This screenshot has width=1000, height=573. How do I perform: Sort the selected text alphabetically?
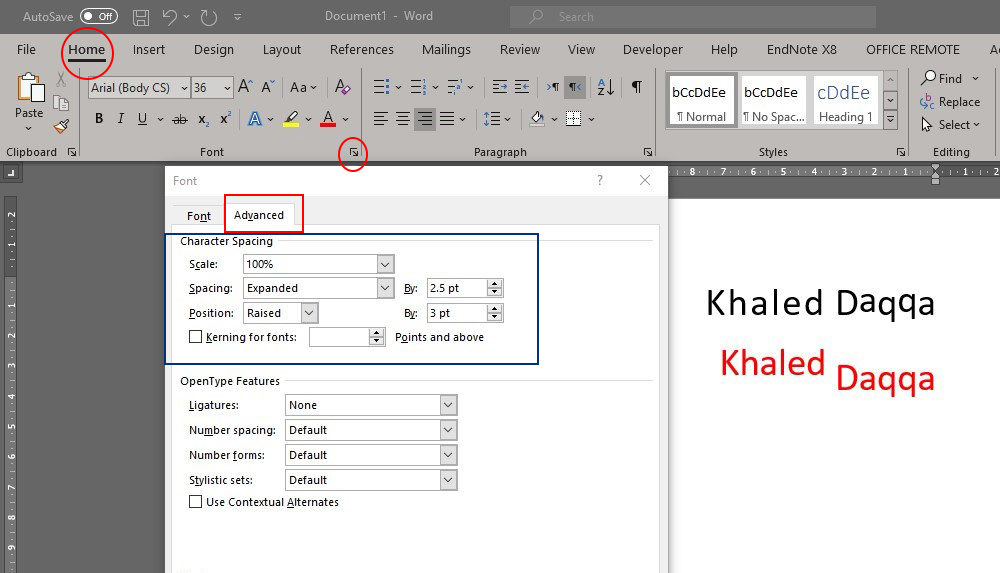click(606, 87)
